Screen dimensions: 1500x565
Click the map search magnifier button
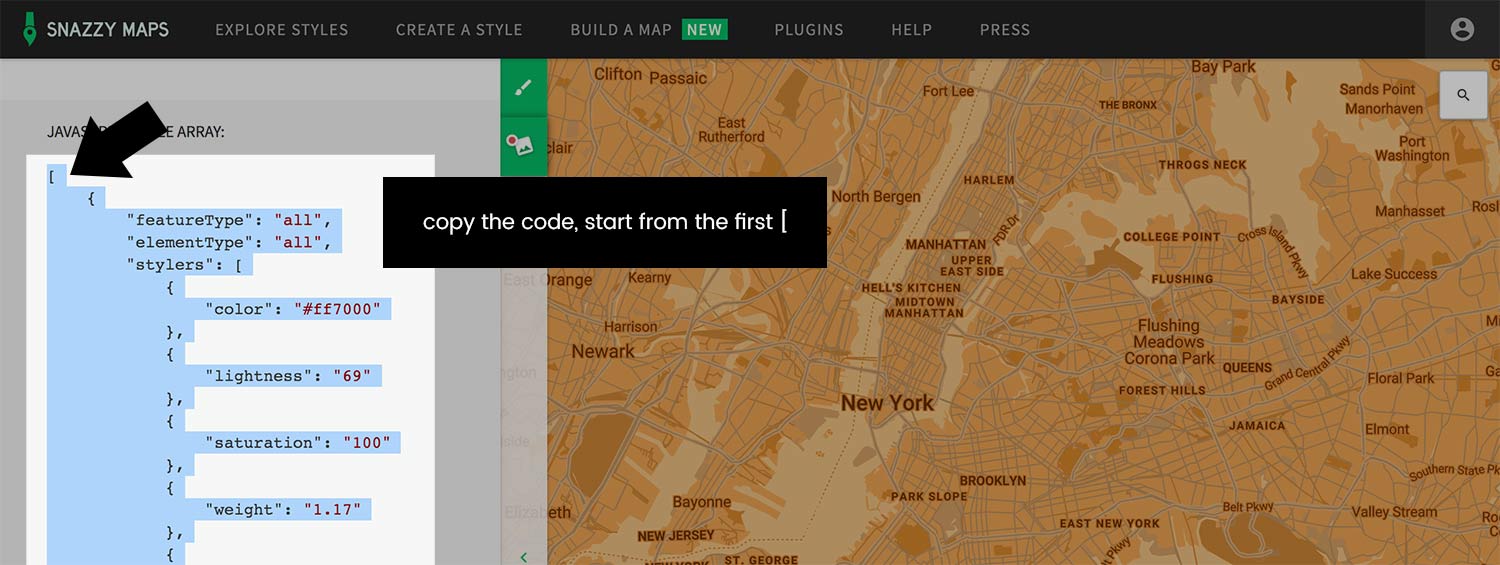(1463, 95)
